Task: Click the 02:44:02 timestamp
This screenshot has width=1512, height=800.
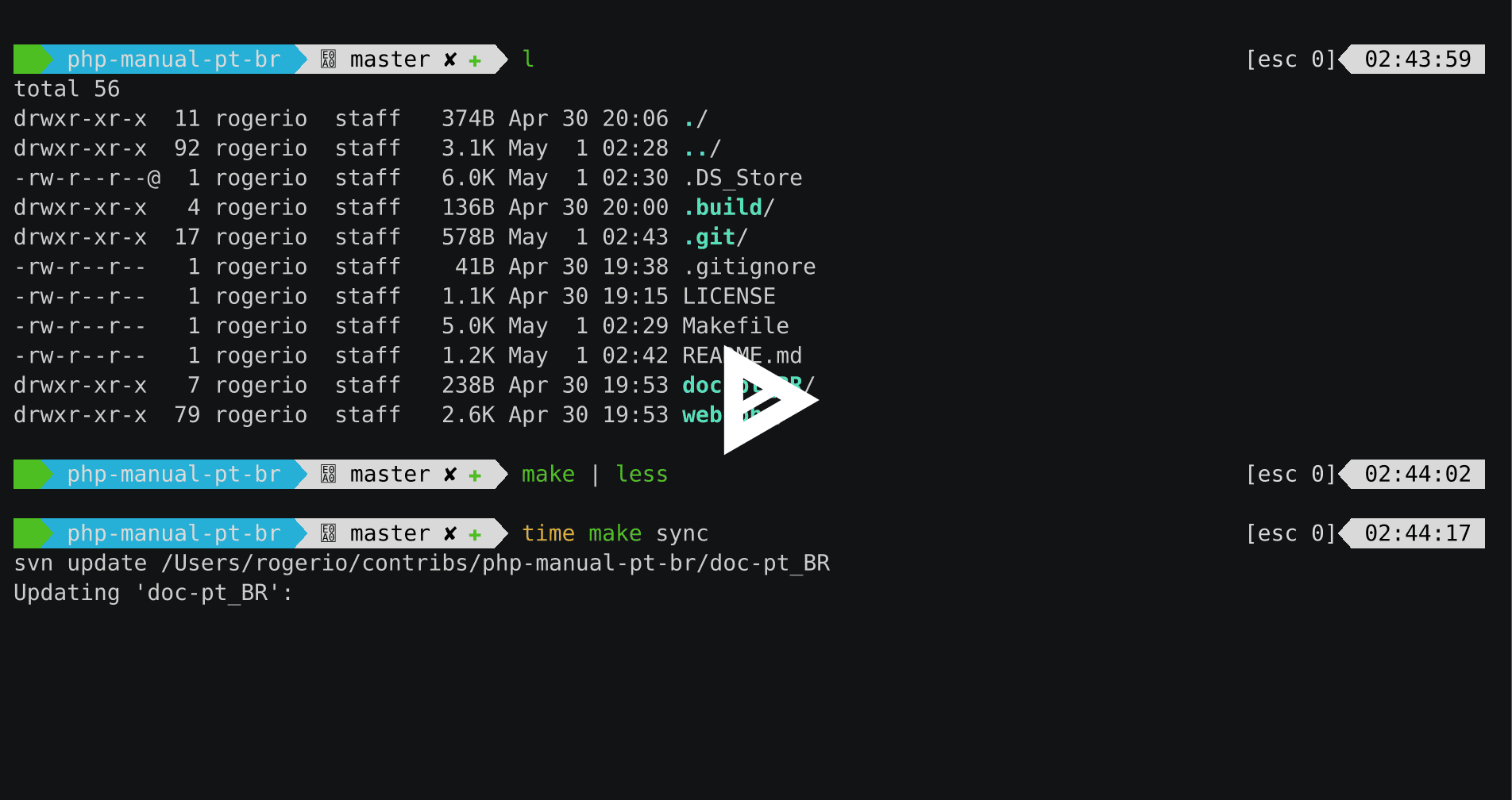Action: (x=1417, y=475)
